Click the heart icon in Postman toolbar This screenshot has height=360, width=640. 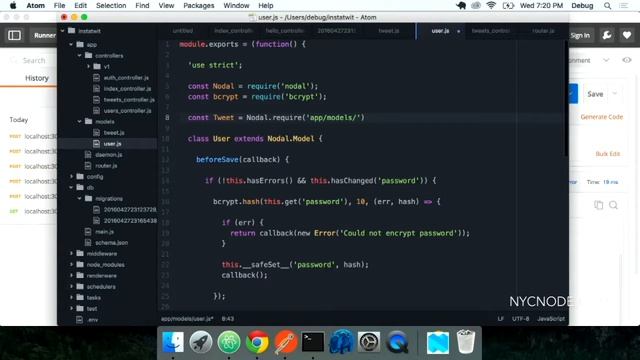pyautogui.click(x=627, y=35)
